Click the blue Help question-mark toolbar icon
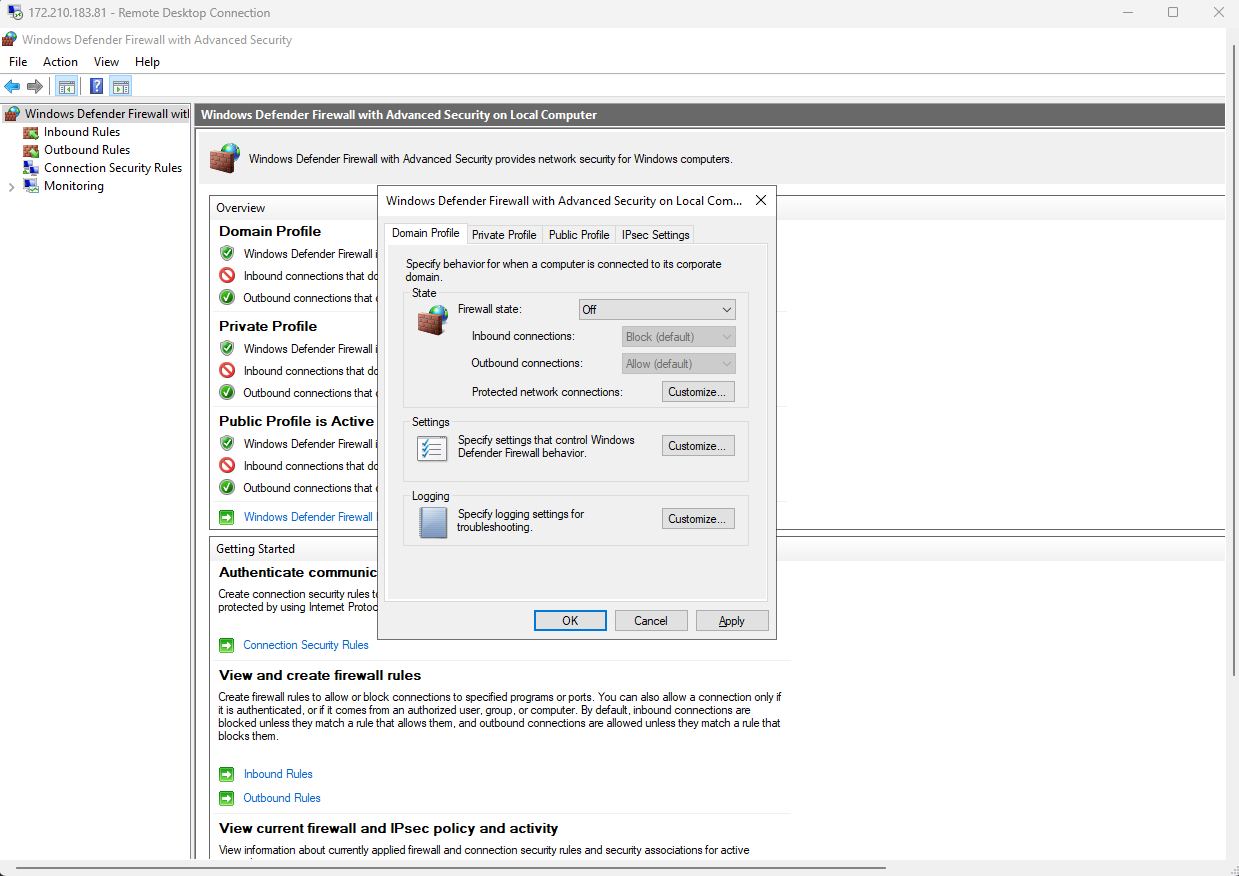This screenshot has height=876, width=1239. [x=97, y=86]
